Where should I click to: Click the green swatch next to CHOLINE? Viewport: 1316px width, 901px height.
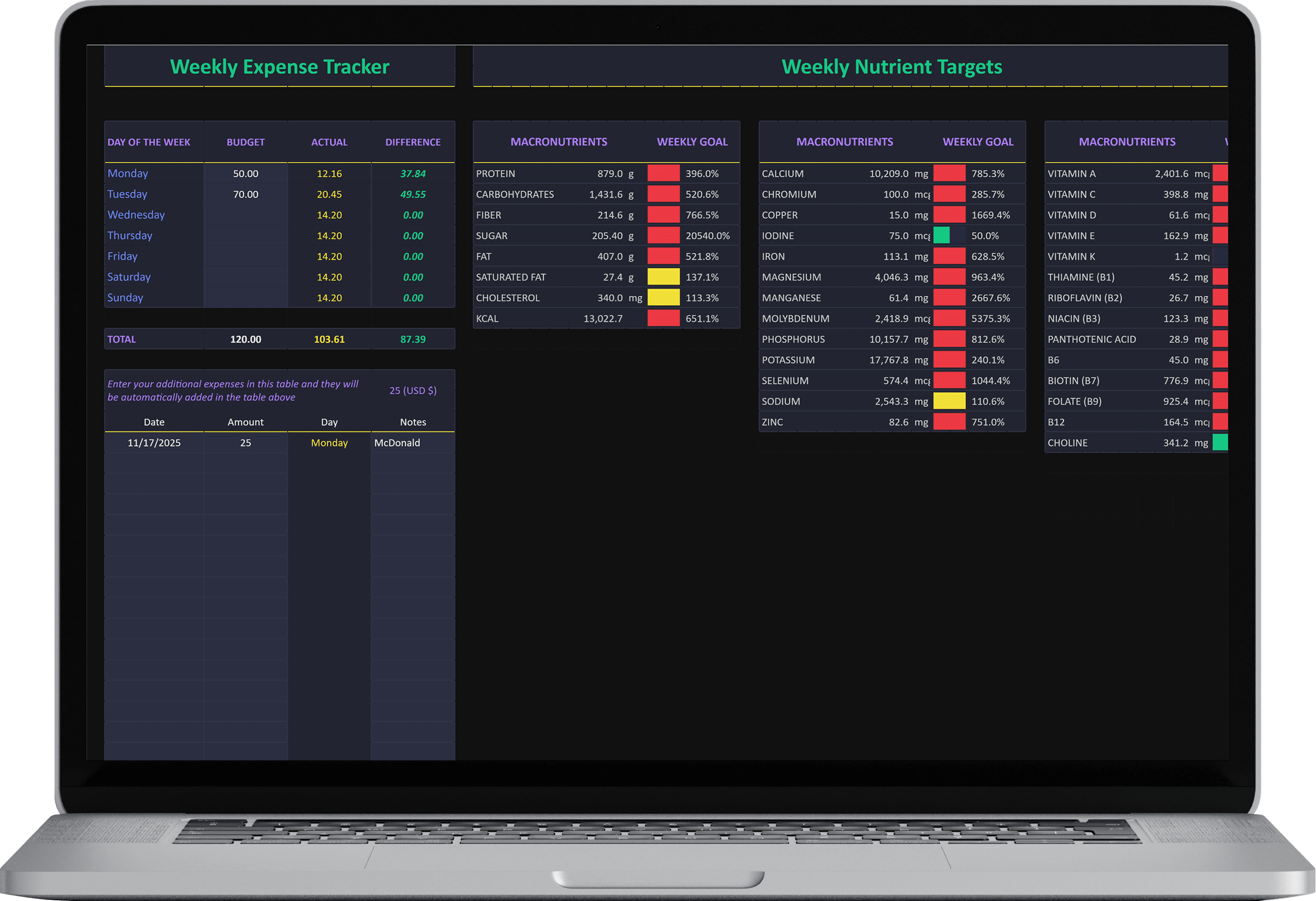(x=1220, y=443)
